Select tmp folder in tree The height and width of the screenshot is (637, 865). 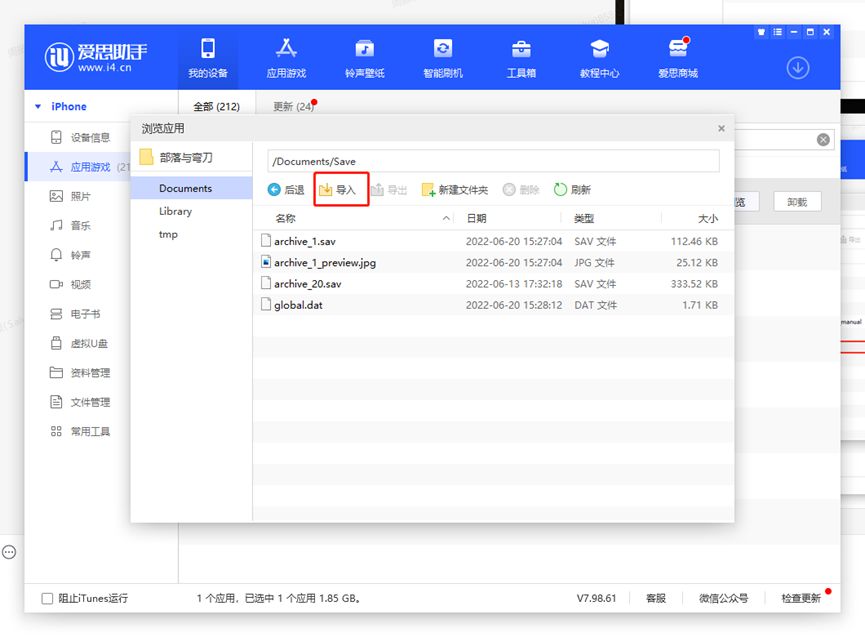pos(168,234)
